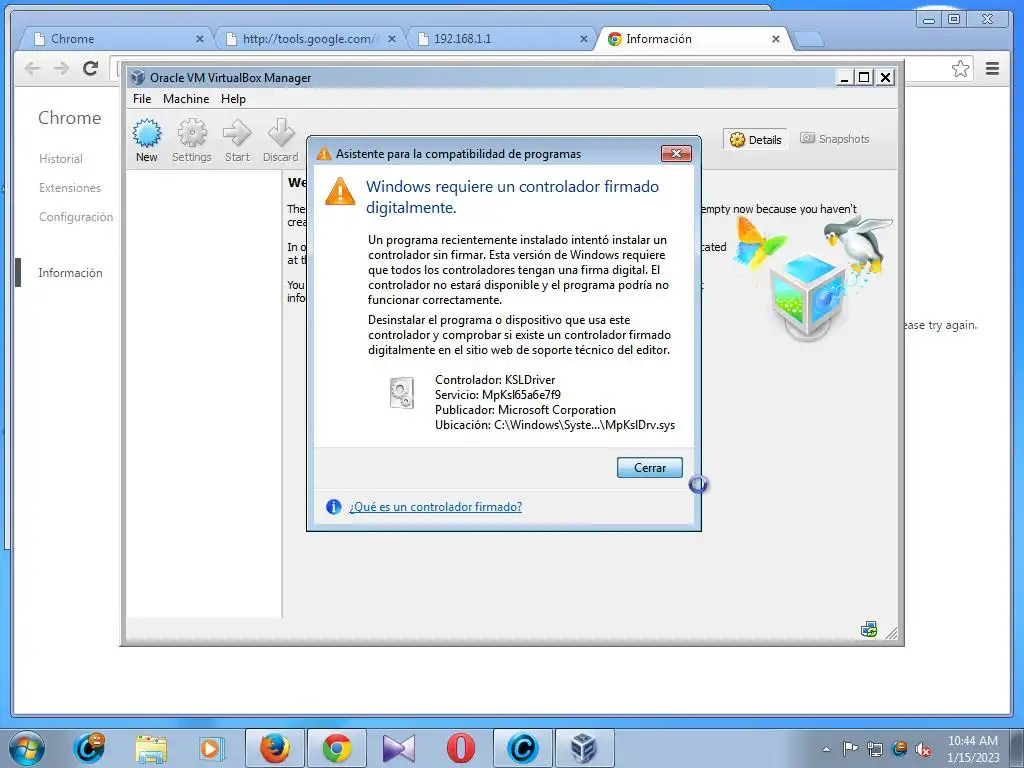Screen dimensions: 1024x768
Task: Close the 192.168.1.1 tab
Action: coord(584,39)
